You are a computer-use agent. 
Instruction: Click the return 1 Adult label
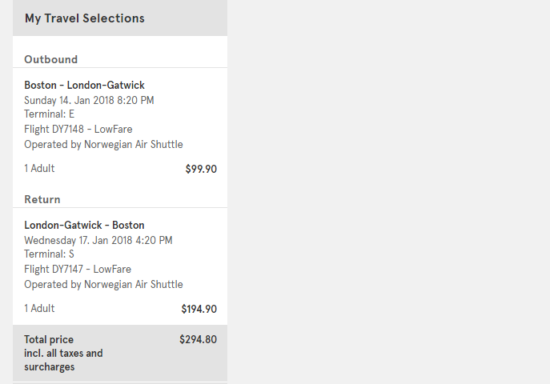(39, 308)
